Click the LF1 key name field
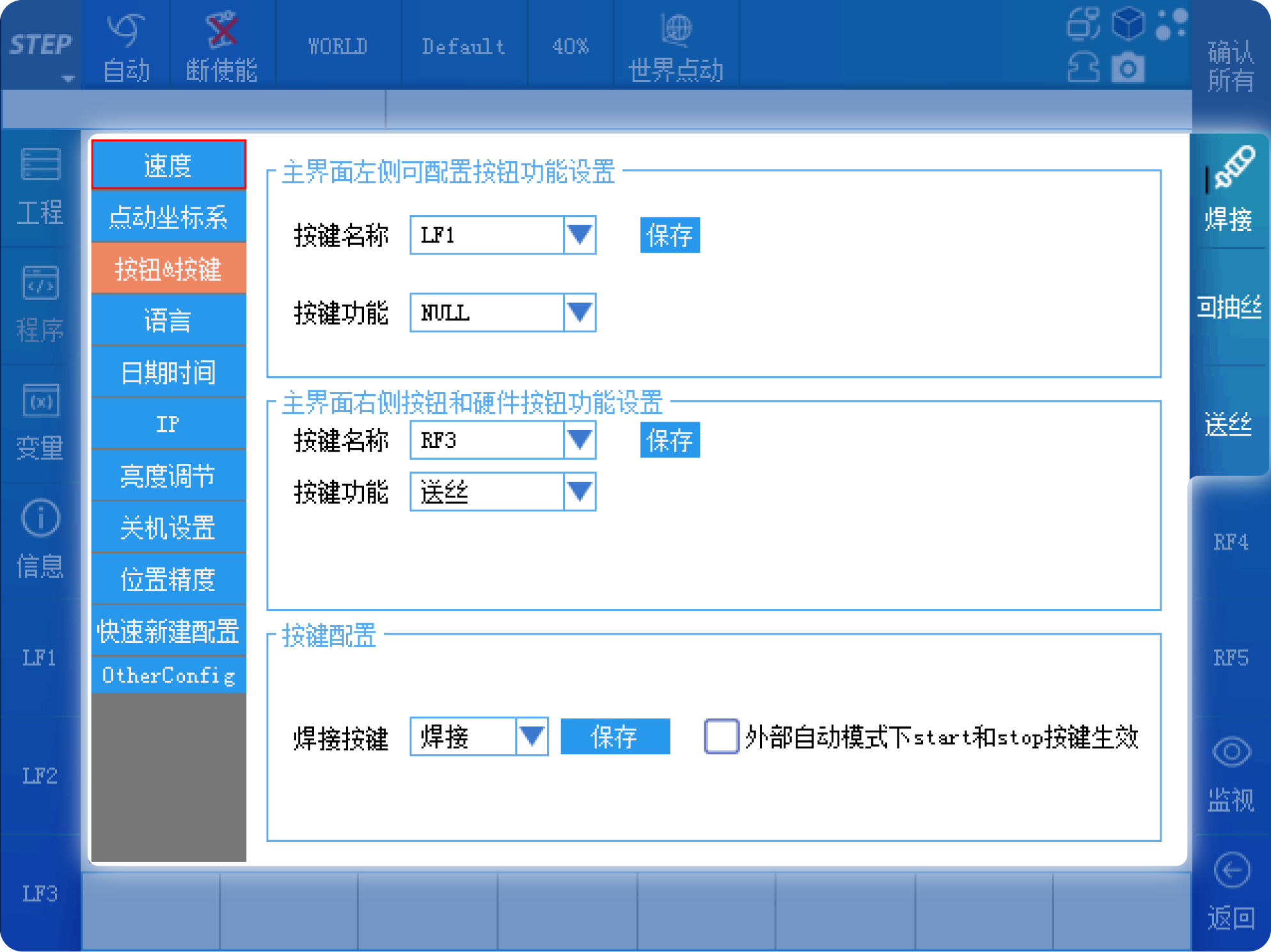 (487, 235)
